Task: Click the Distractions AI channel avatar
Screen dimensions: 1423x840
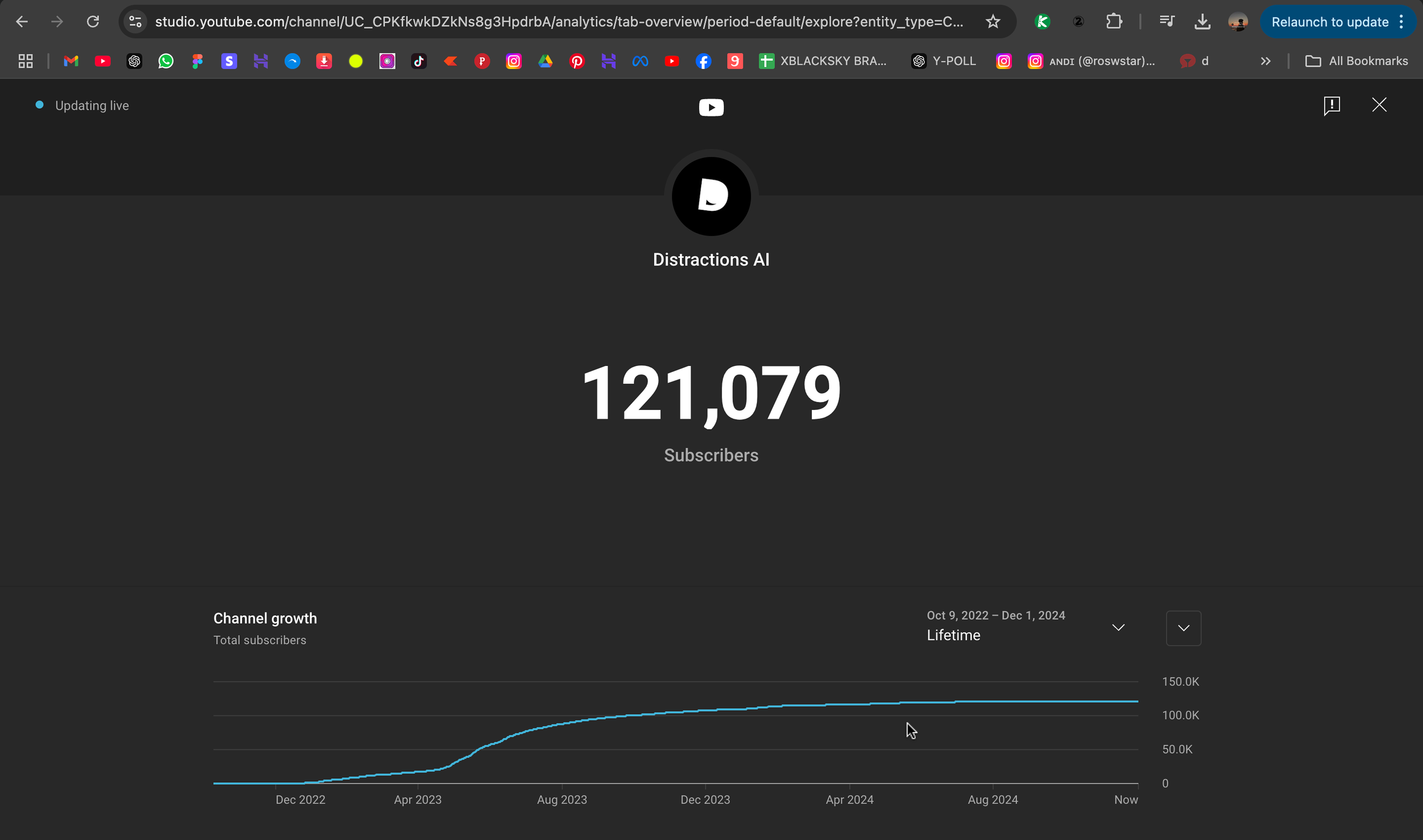Action: pos(711,196)
